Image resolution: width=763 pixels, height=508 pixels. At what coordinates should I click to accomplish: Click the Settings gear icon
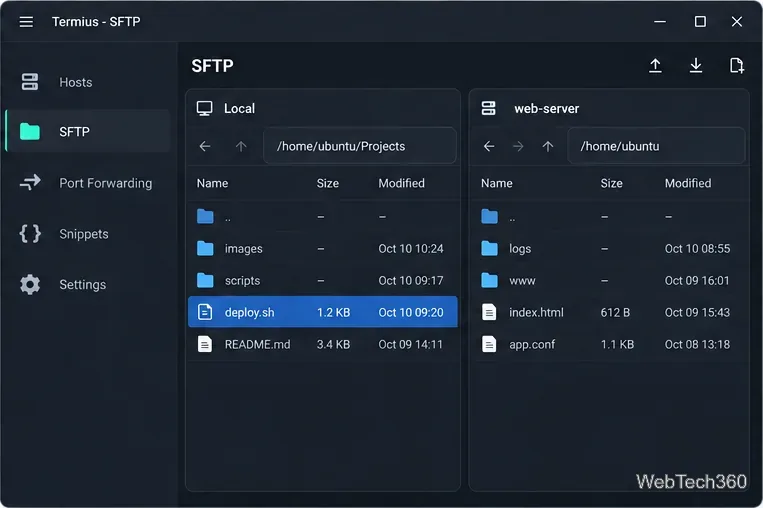click(30, 284)
